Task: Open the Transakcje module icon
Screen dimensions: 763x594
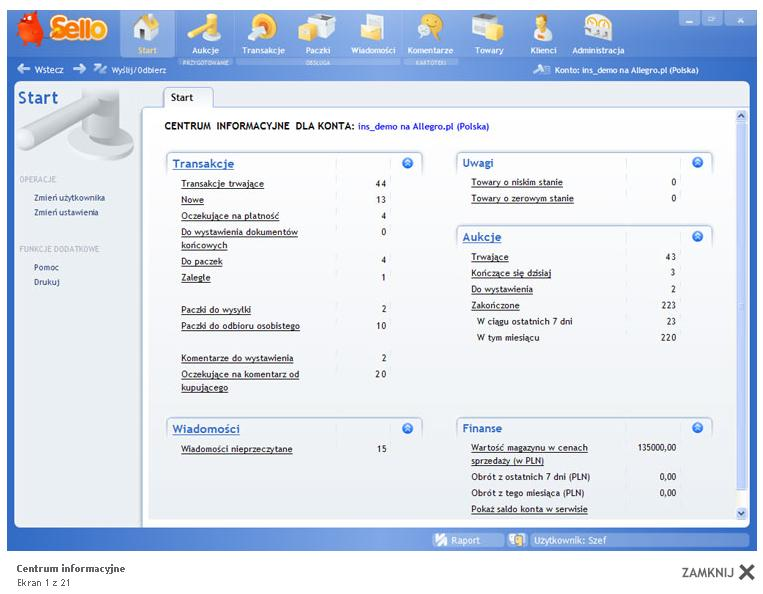Action: 263,30
